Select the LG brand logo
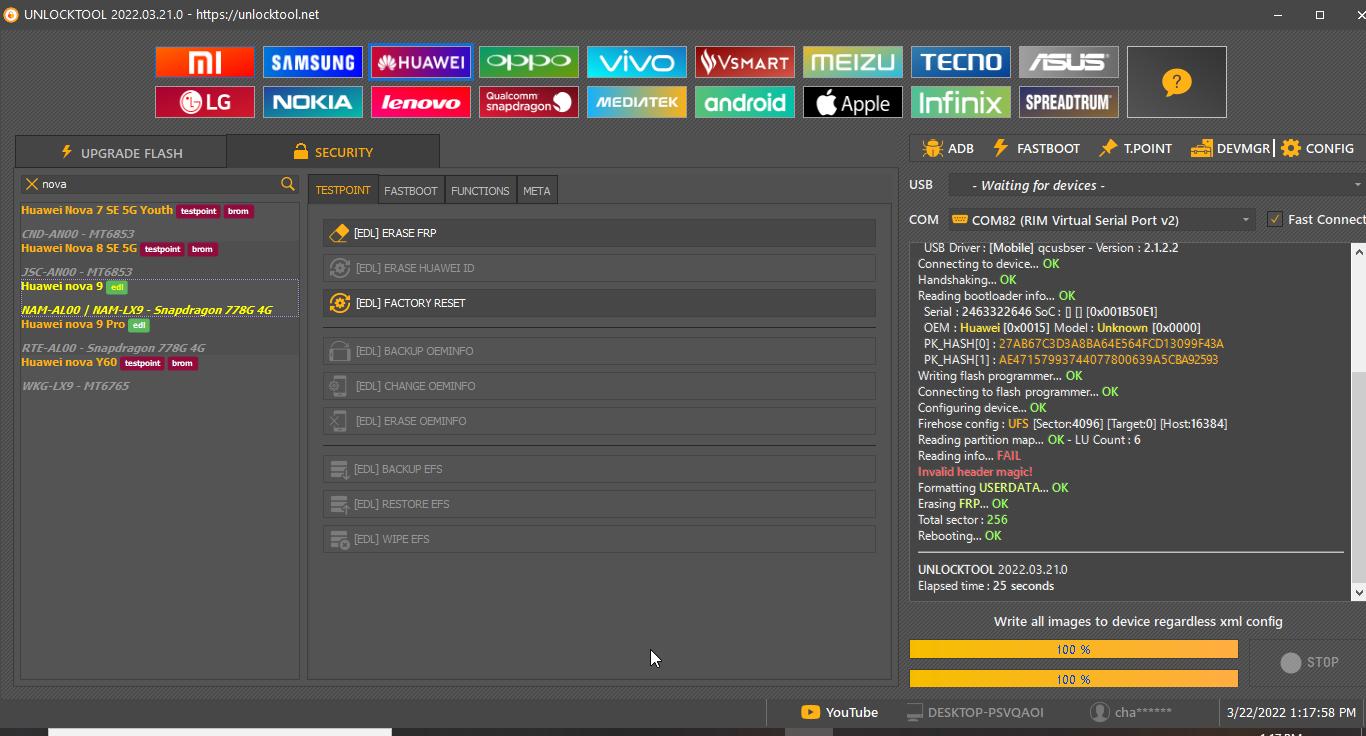The image size is (1366, 736). tap(205, 102)
